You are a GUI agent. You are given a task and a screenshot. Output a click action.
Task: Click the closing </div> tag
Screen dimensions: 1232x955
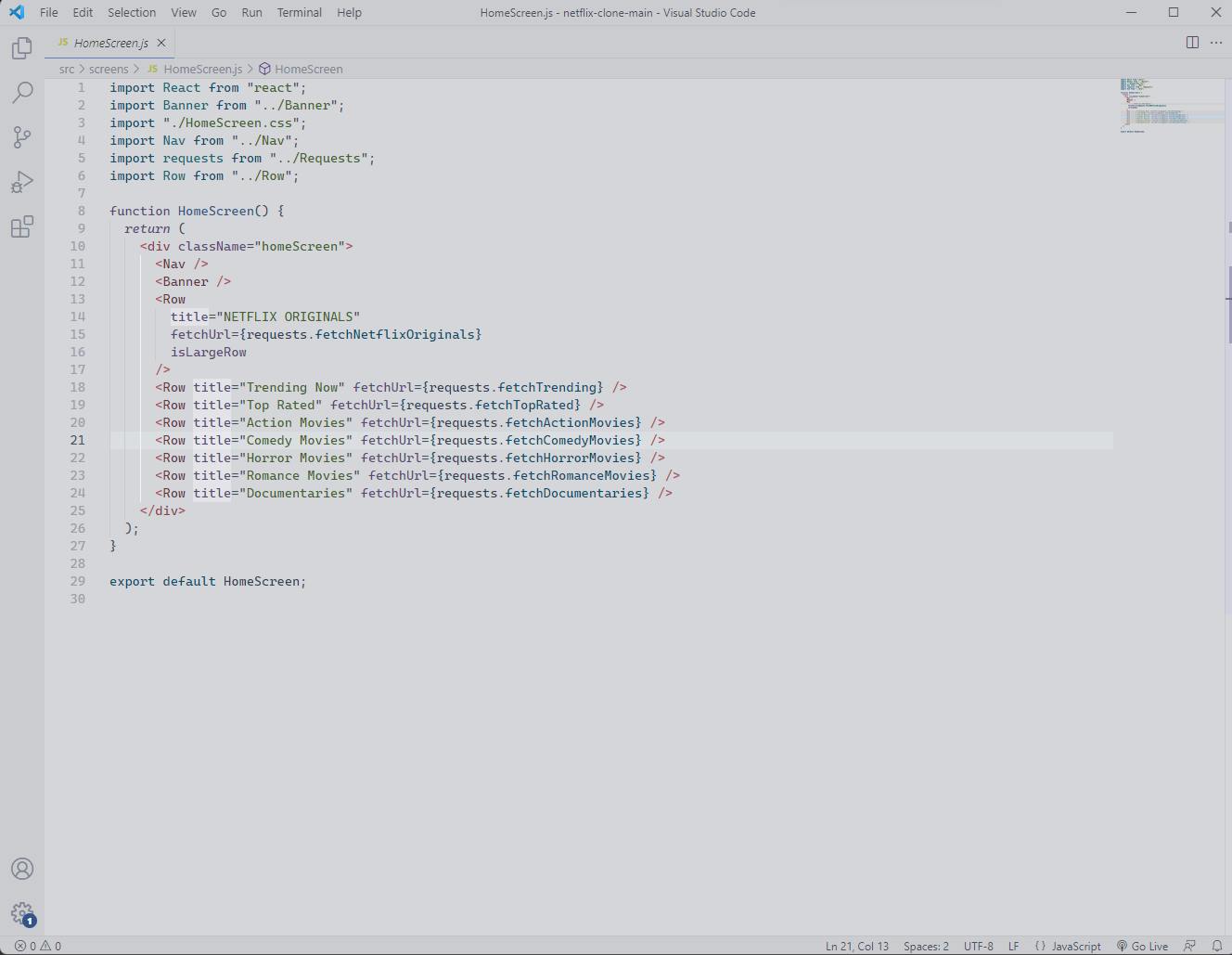(162, 510)
